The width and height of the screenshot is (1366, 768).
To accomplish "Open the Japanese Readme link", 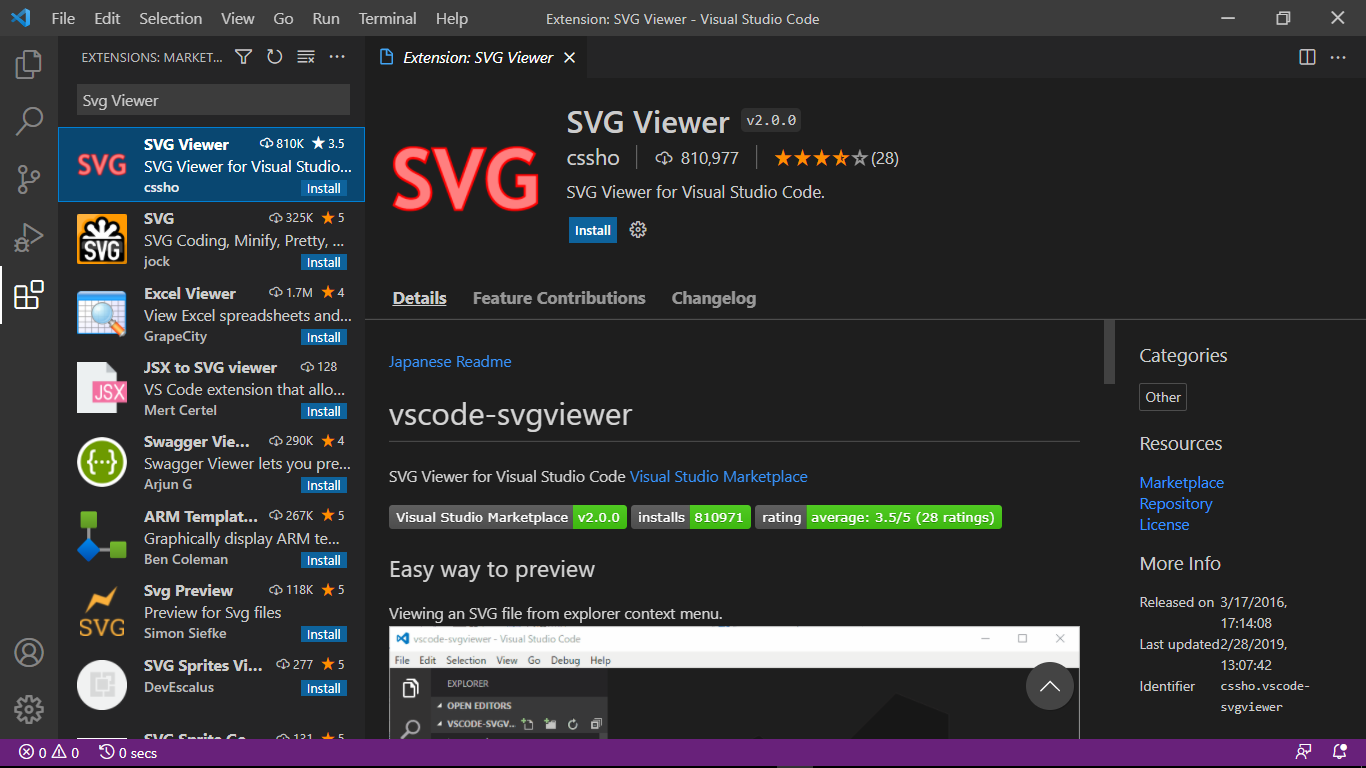I will [450, 361].
